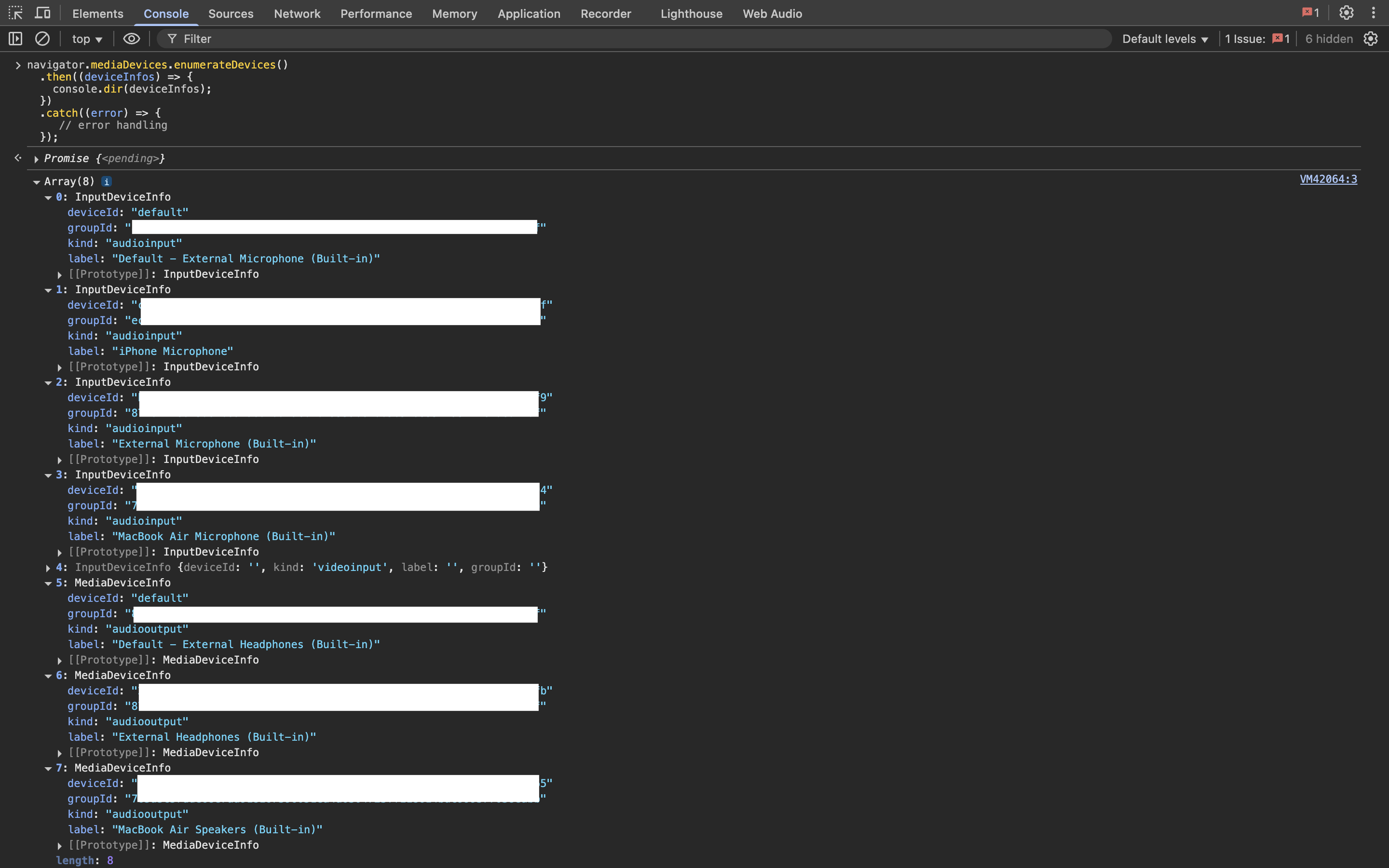This screenshot has height=868, width=1389.
Task: Click label "iPhone Microphone" value
Action: tap(172, 352)
